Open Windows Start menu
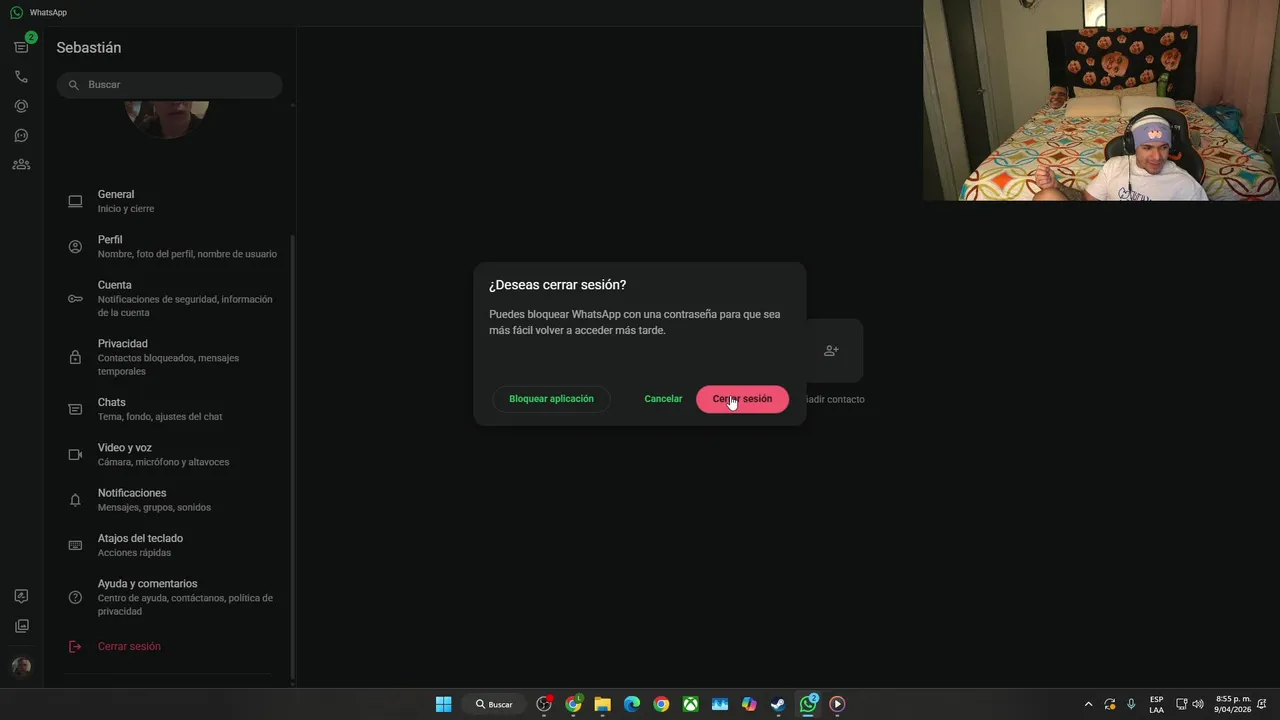This screenshot has height=720, width=1280. point(443,704)
